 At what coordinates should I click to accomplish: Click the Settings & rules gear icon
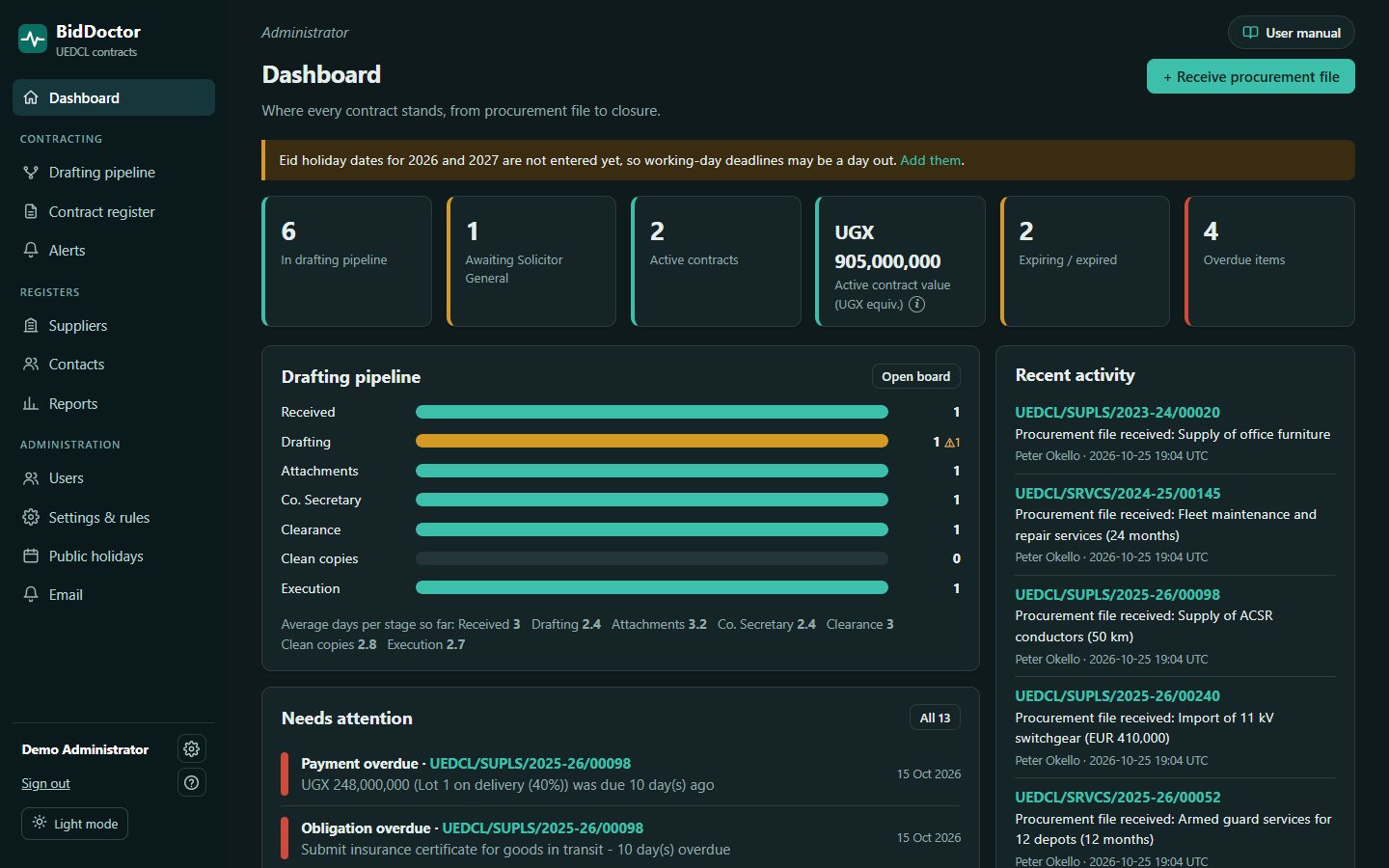31,517
